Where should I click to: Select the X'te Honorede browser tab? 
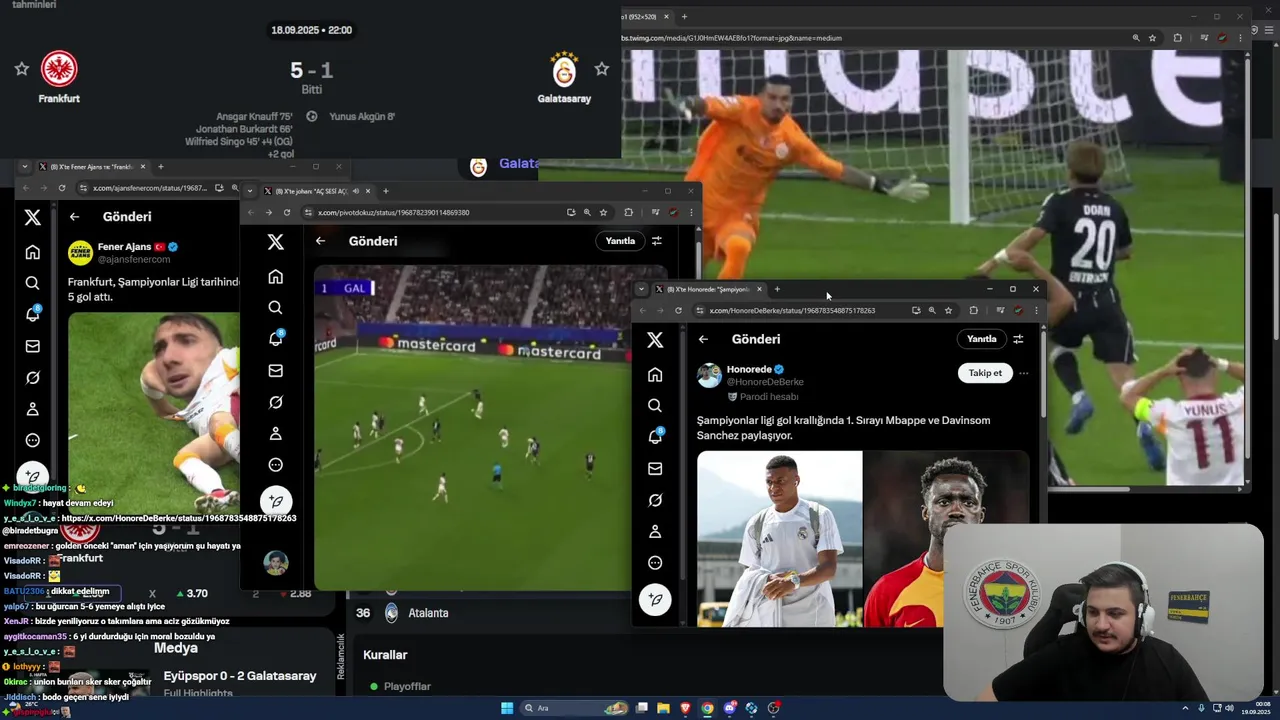click(707, 289)
